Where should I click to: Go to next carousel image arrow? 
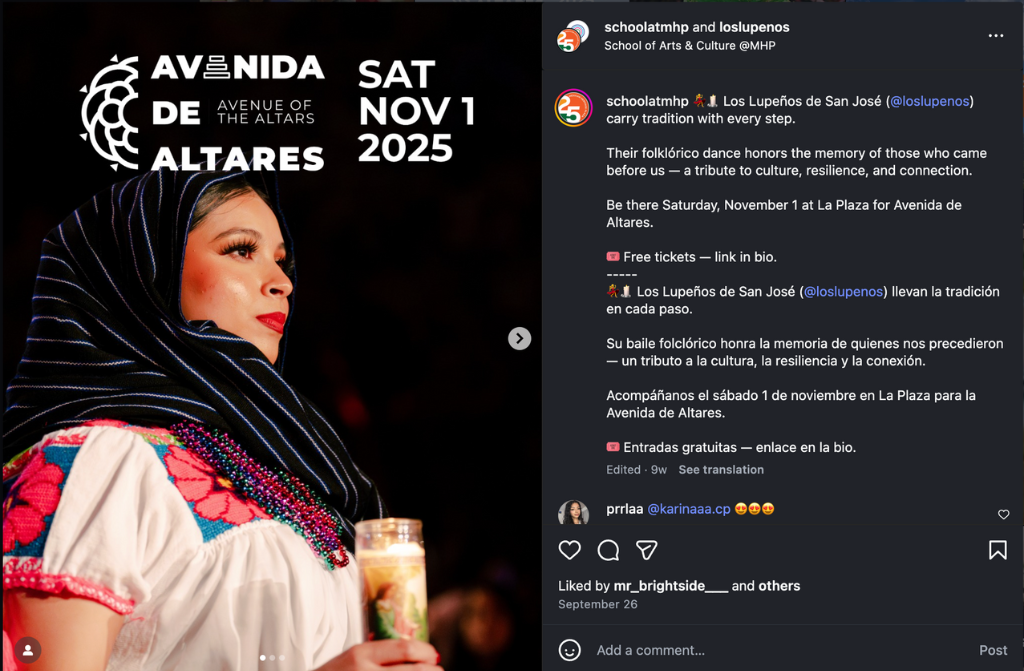[x=519, y=338]
